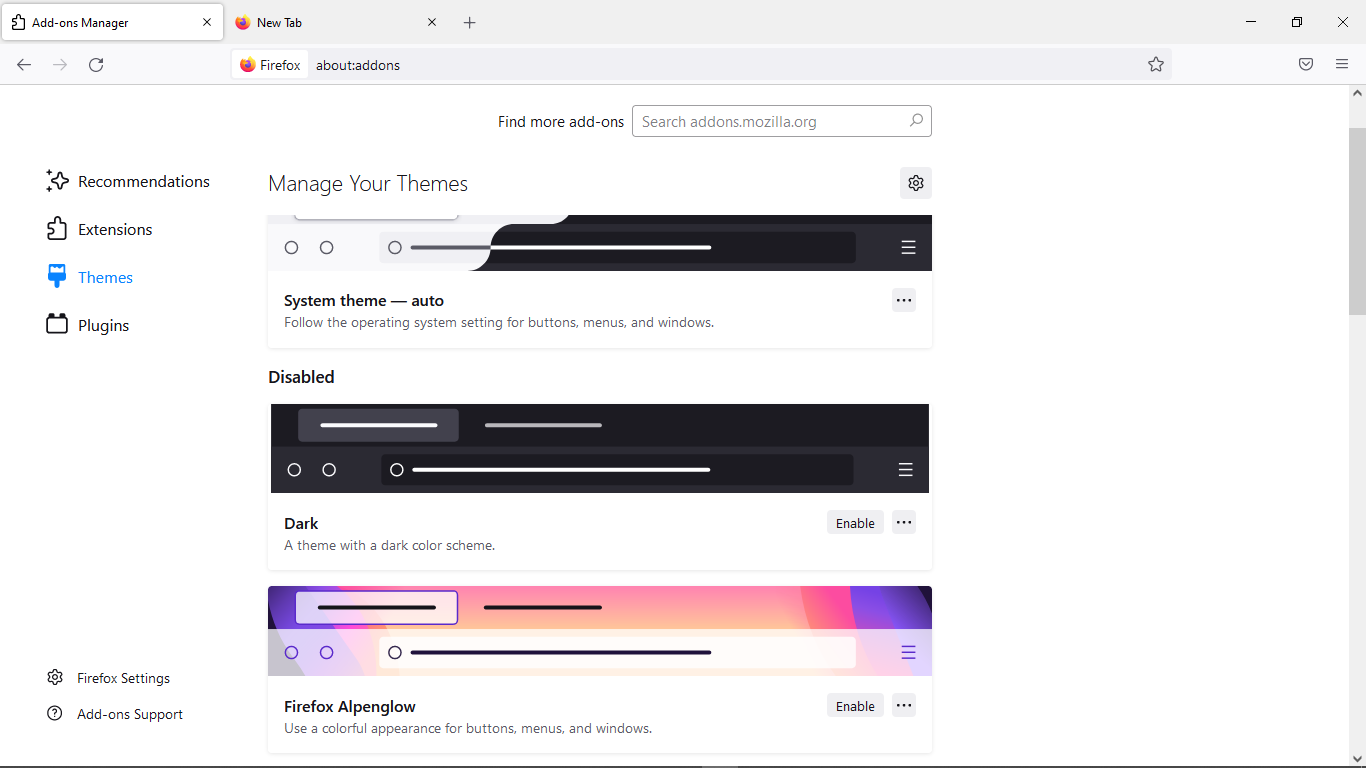Image resolution: width=1366 pixels, height=768 pixels.
Task: Click the Plugins block icon
Action: (57, 325)
